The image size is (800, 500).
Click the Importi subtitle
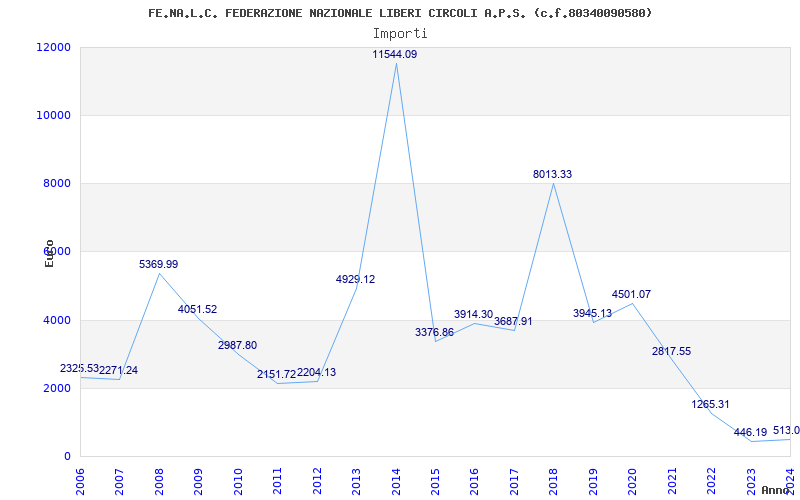click(x=400, y=34)
